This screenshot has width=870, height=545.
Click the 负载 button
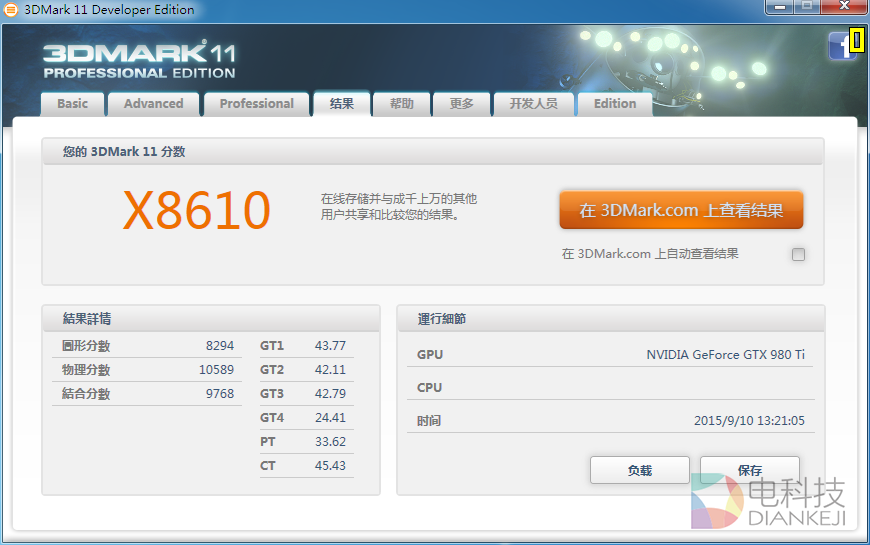click(639, 470)
